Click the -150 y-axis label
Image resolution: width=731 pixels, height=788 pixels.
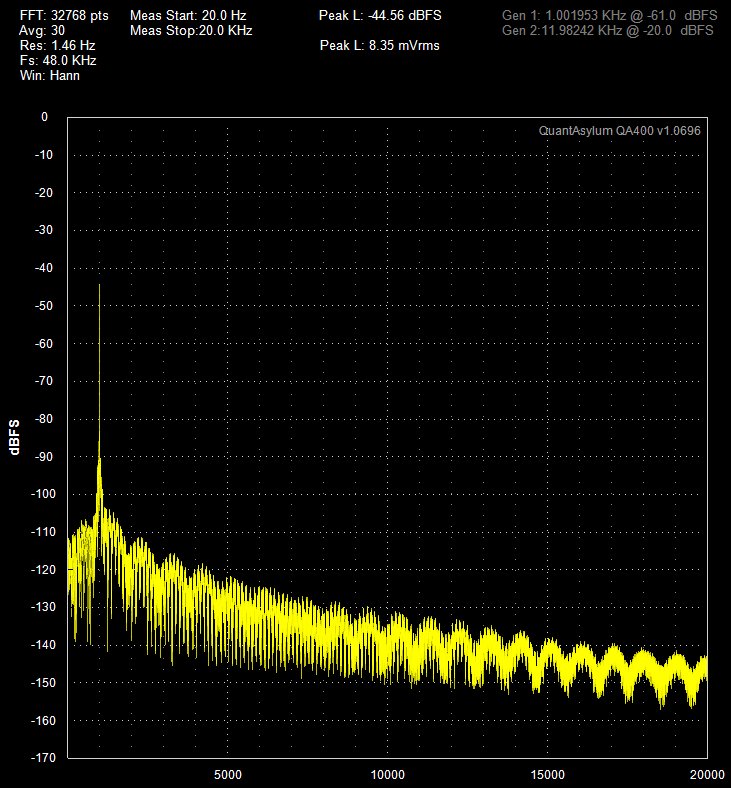point(43,682)
